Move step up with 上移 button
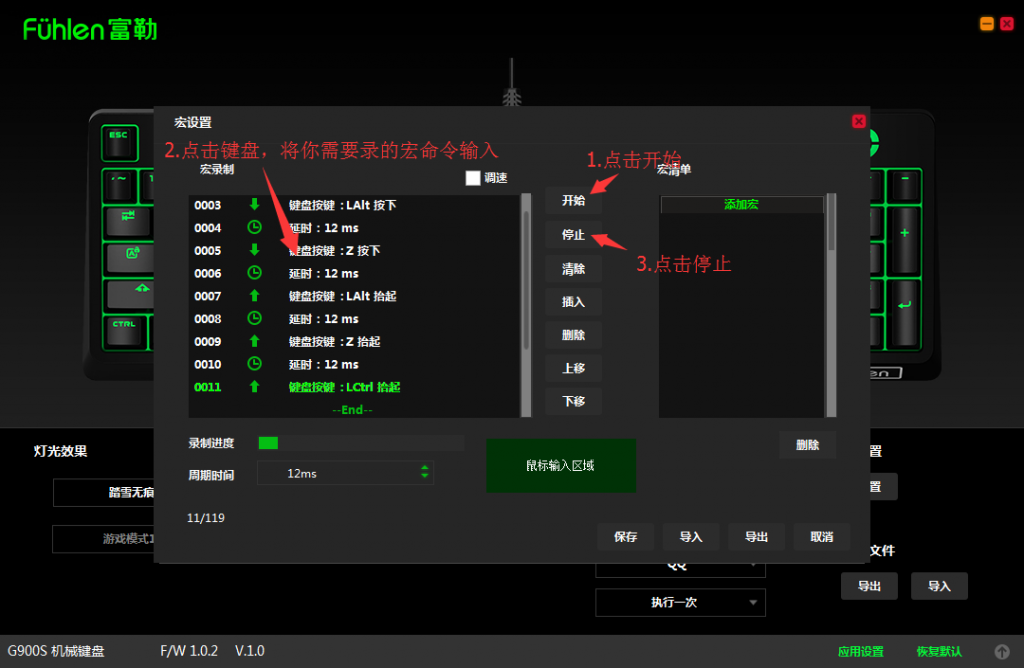This screenshot has width=1024, height=668. tap(573, 368)
